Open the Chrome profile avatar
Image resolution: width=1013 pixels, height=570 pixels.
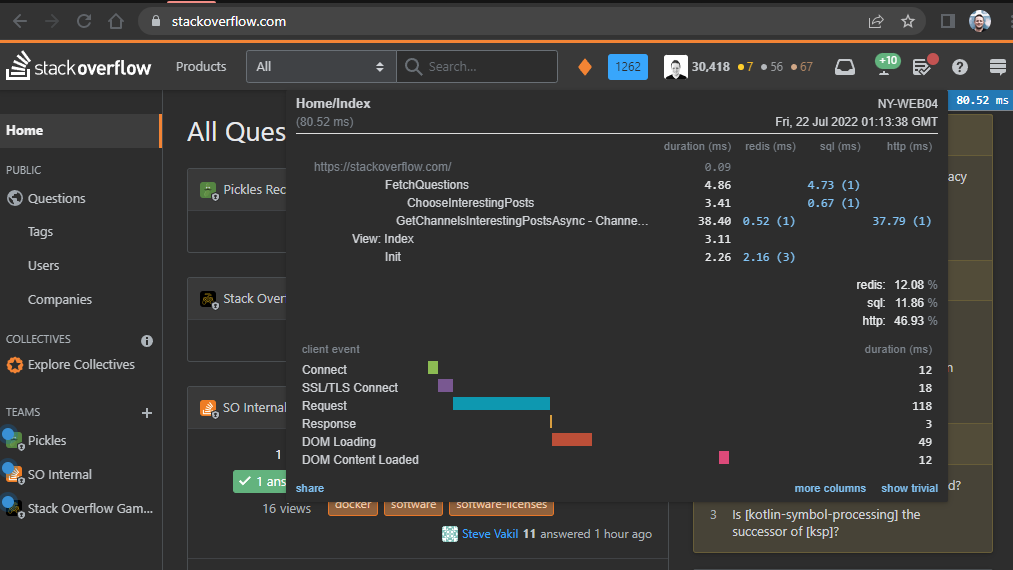979,21
